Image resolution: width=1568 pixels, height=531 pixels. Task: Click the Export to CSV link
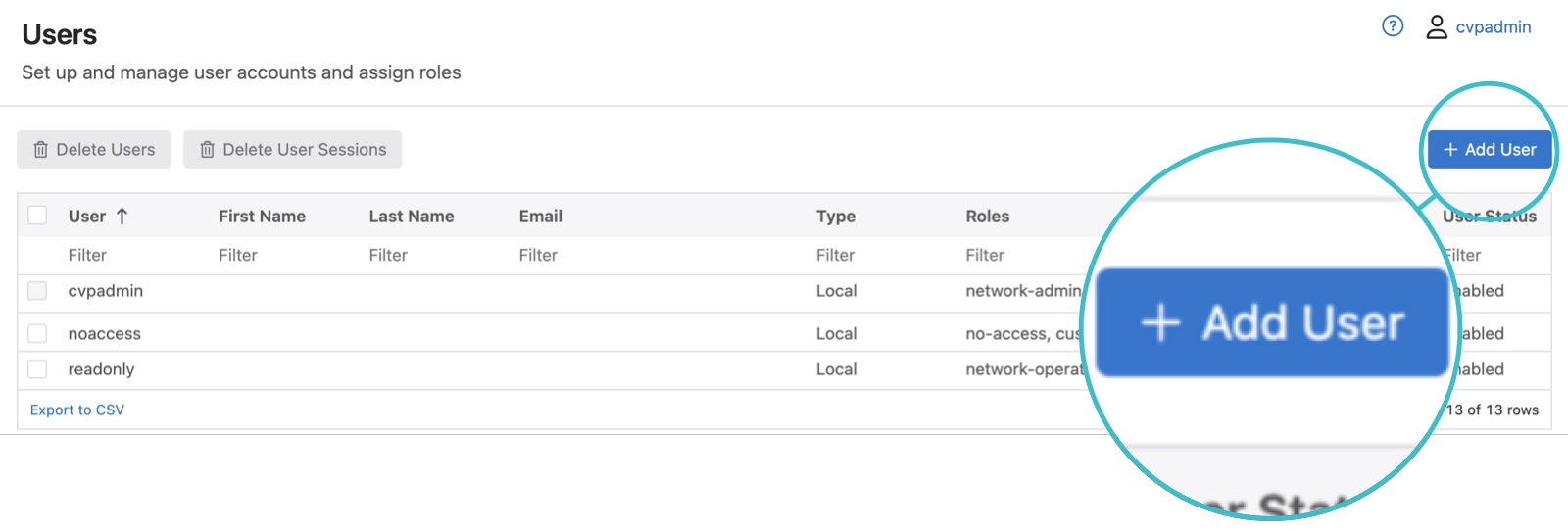(77, 410)
